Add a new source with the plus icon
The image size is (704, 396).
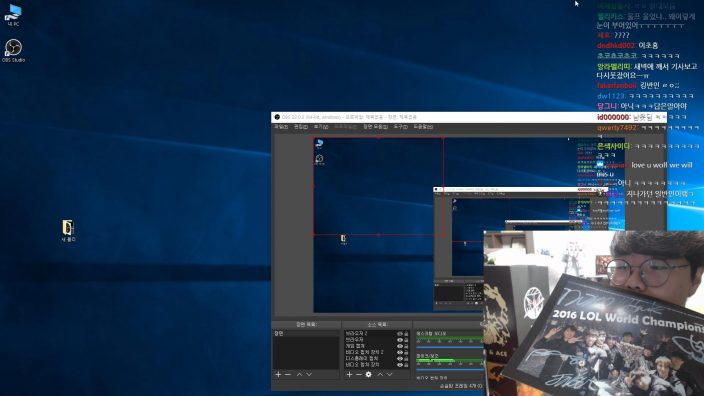[x=349, y=374]
